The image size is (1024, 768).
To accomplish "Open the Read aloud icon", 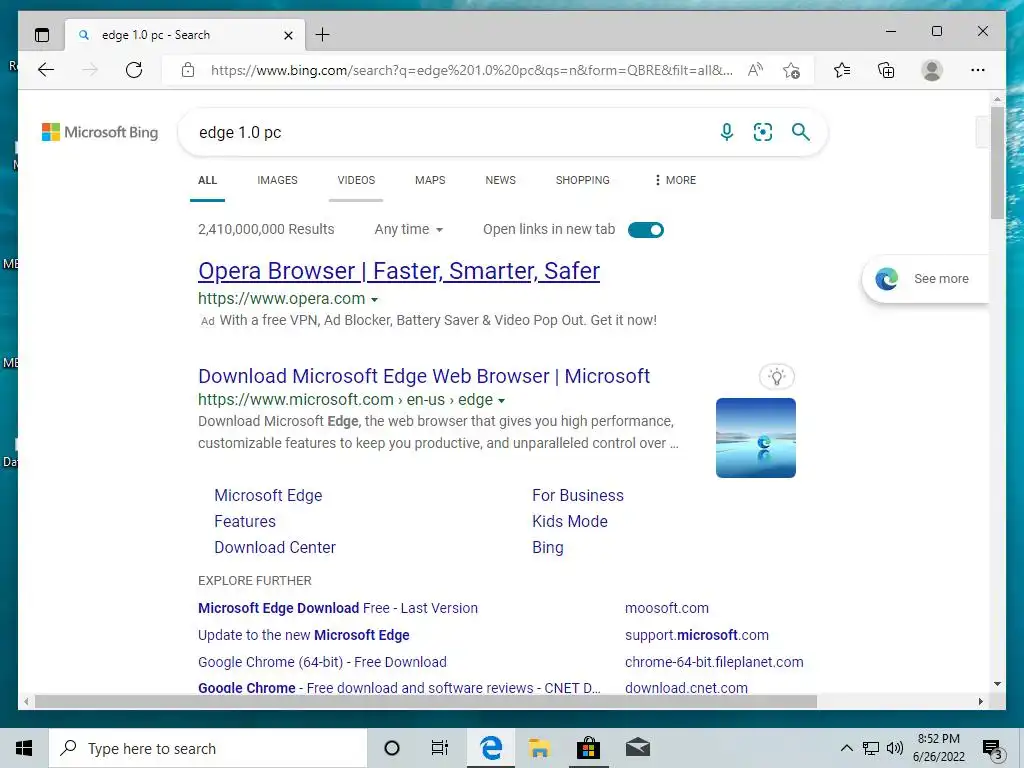I will pyautogui.click(x=756, y=70).
